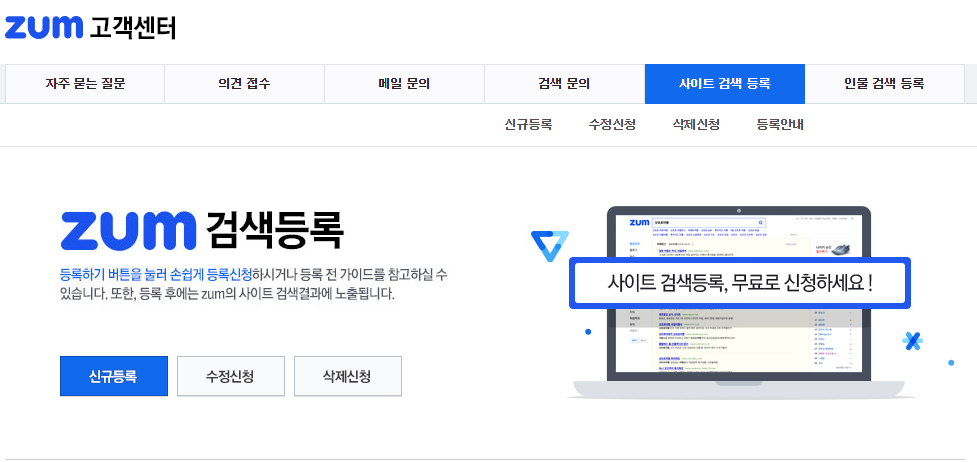Click the blue highlighted 등록하기 버튼을 눌러 text
The image size is (977, 462).
click(x=156, y=274)
